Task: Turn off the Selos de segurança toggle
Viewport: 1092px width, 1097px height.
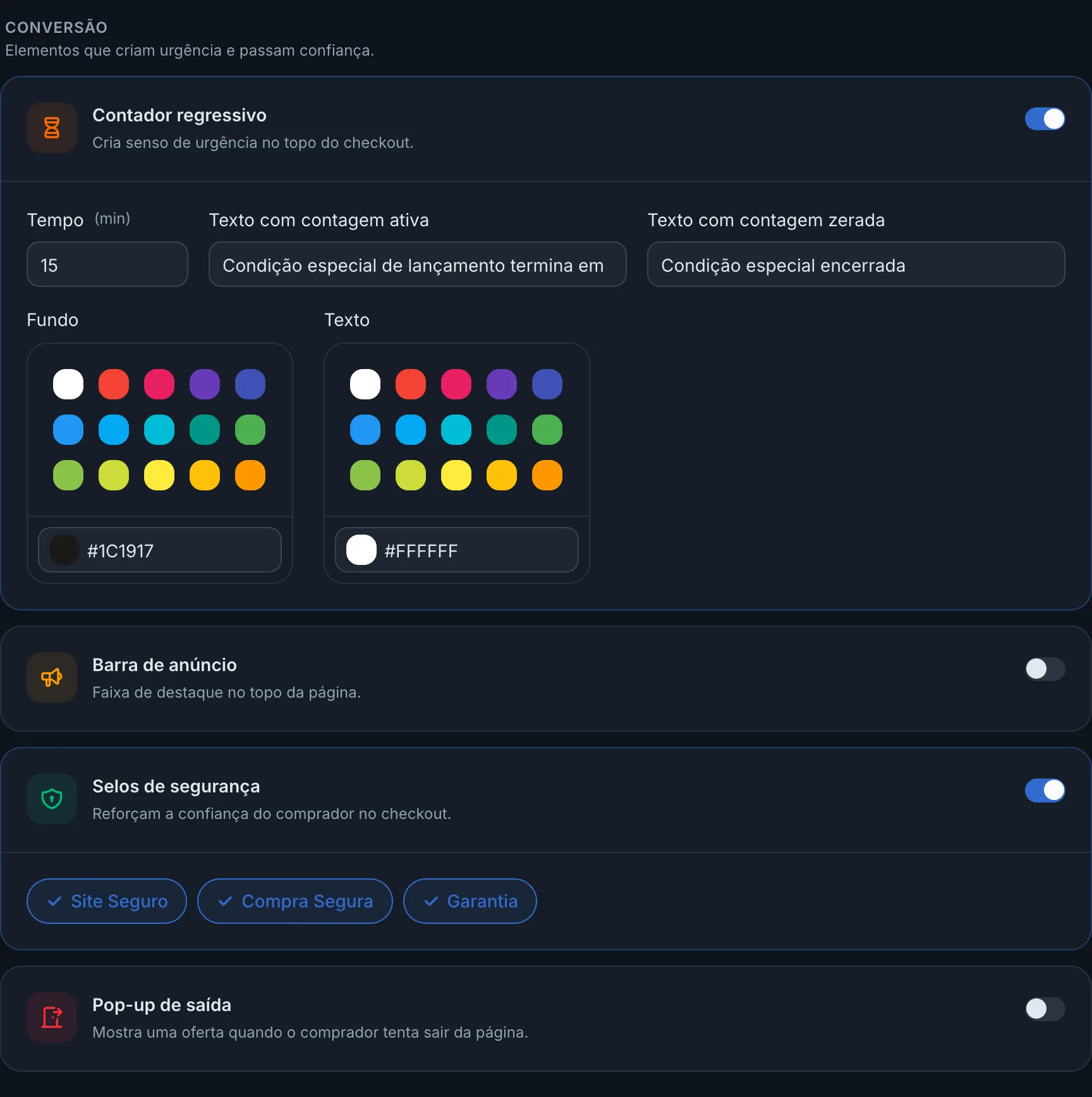Action: (1045, 790)
